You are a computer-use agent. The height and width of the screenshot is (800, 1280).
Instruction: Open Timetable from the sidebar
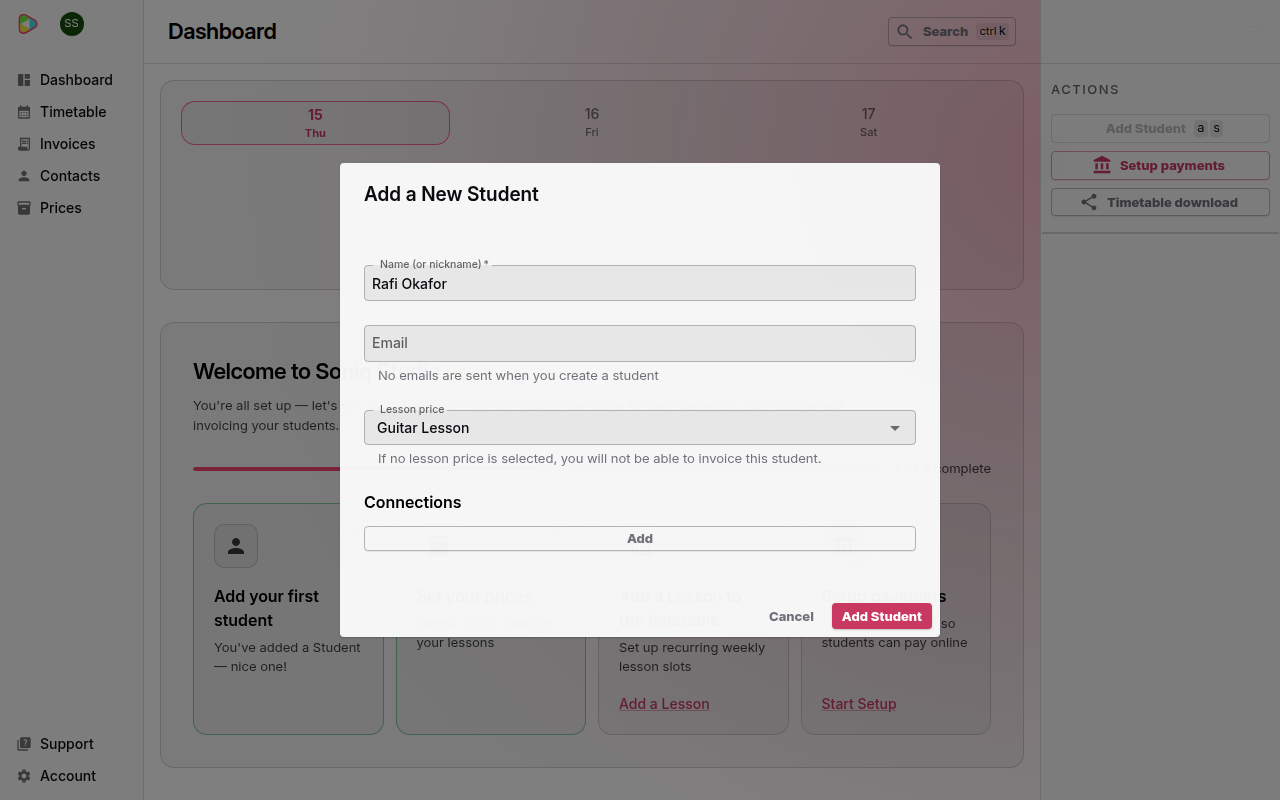72,112
